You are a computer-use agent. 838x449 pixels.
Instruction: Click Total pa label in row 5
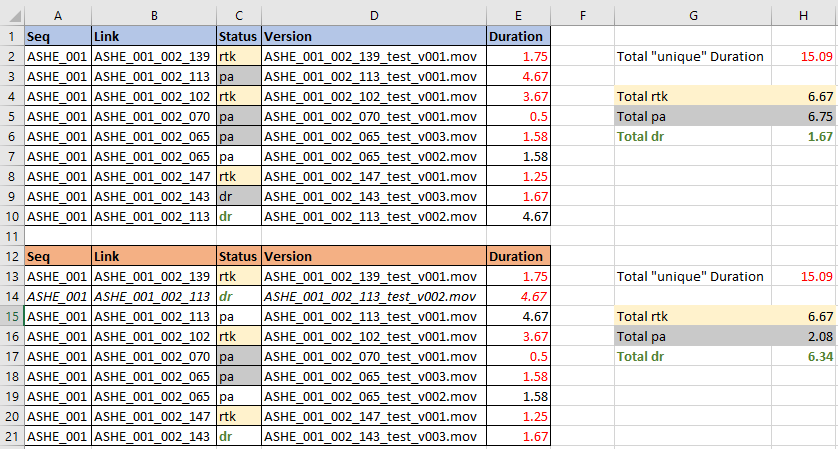[693, 117]
